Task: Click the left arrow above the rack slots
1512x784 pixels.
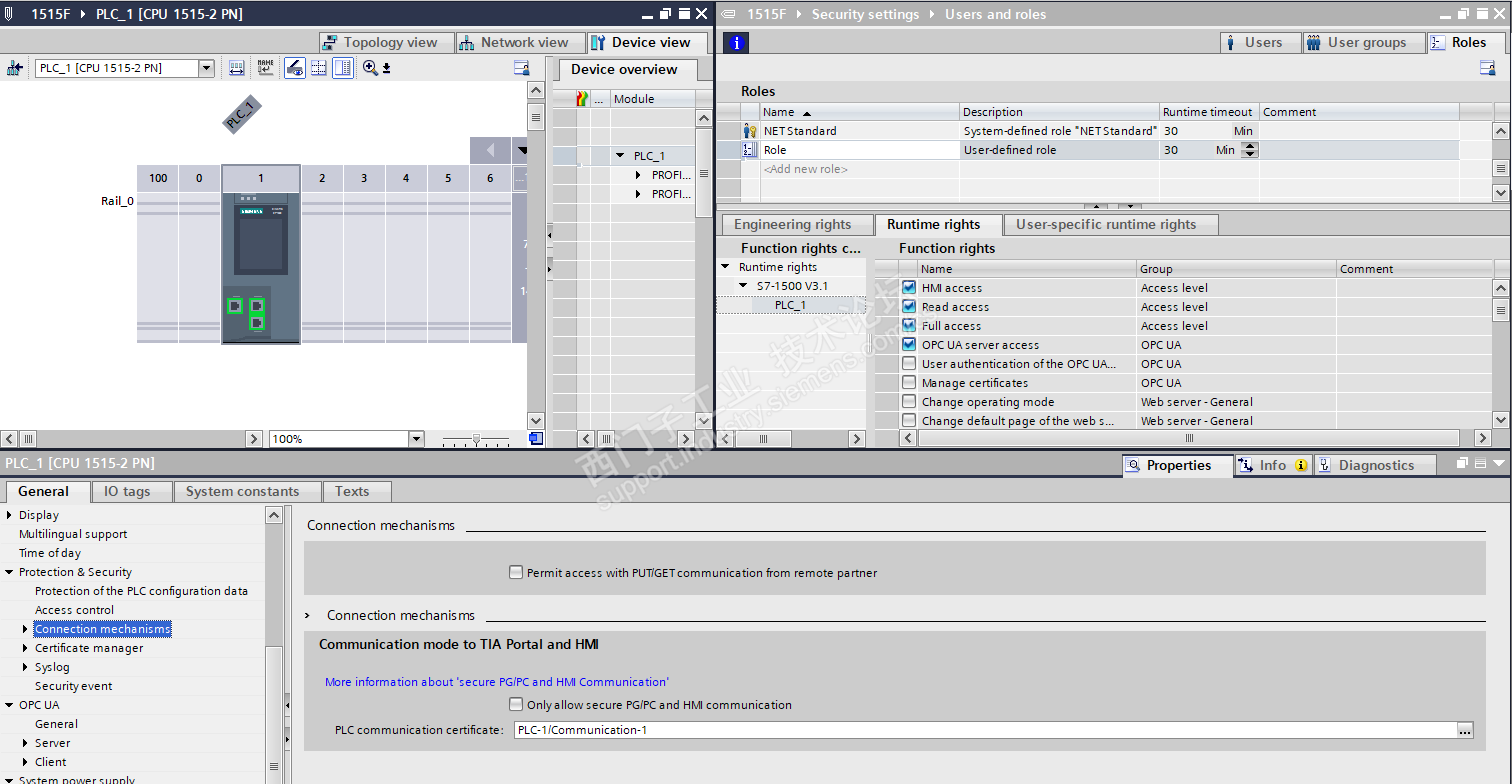Action: (x=490, y=150)
